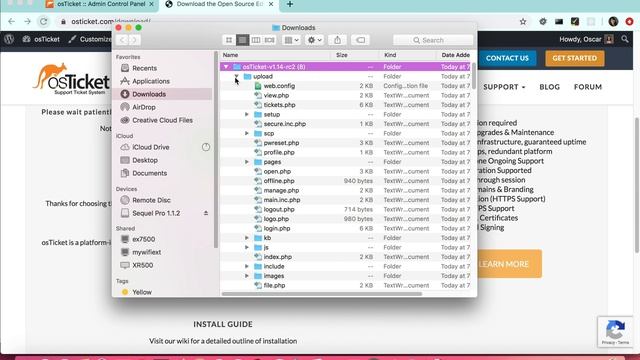Click the GET STARTED button

[x=575, y=58]
